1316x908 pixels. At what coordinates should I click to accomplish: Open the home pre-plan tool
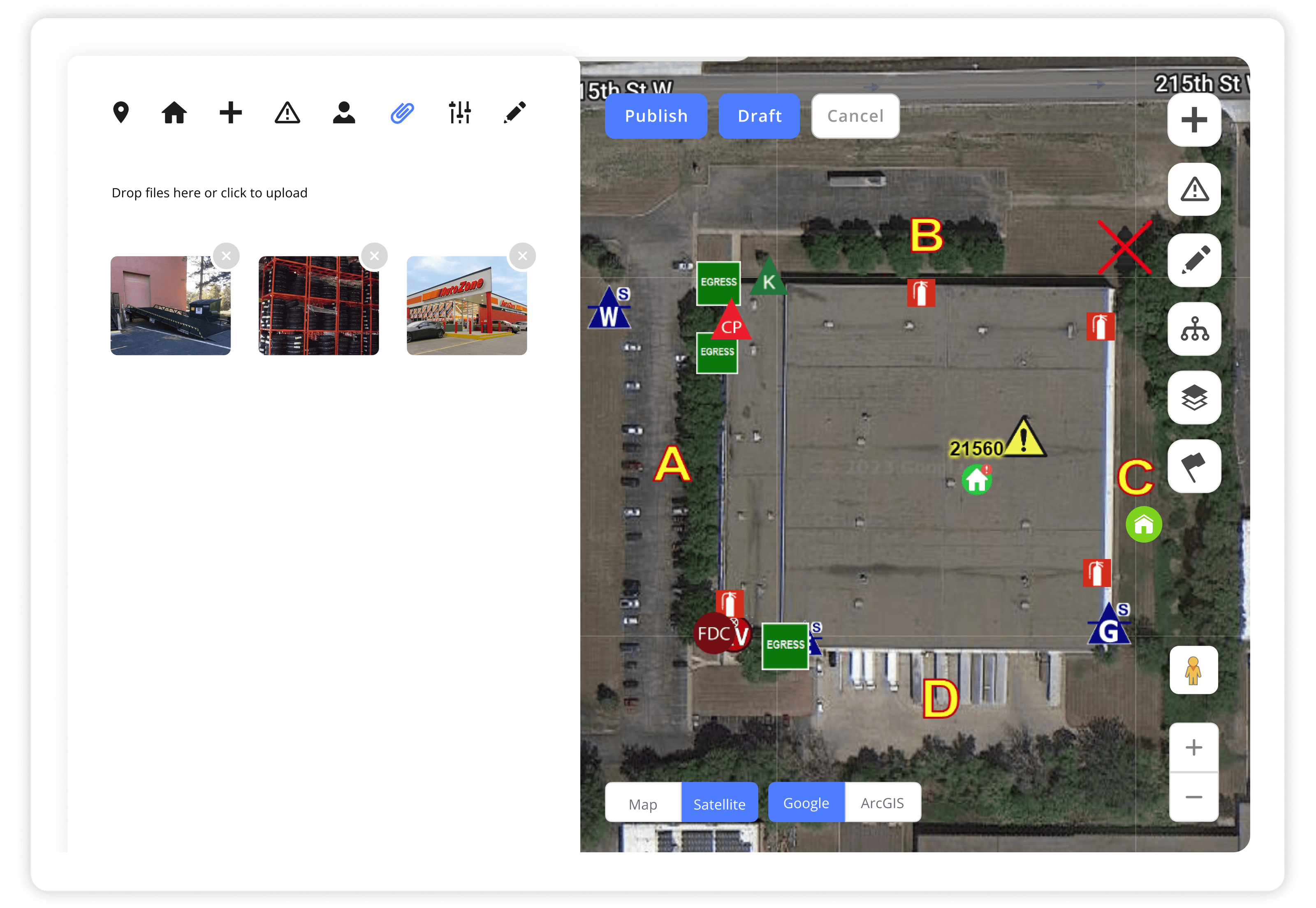pyautogui.click(x=174, y=113)
